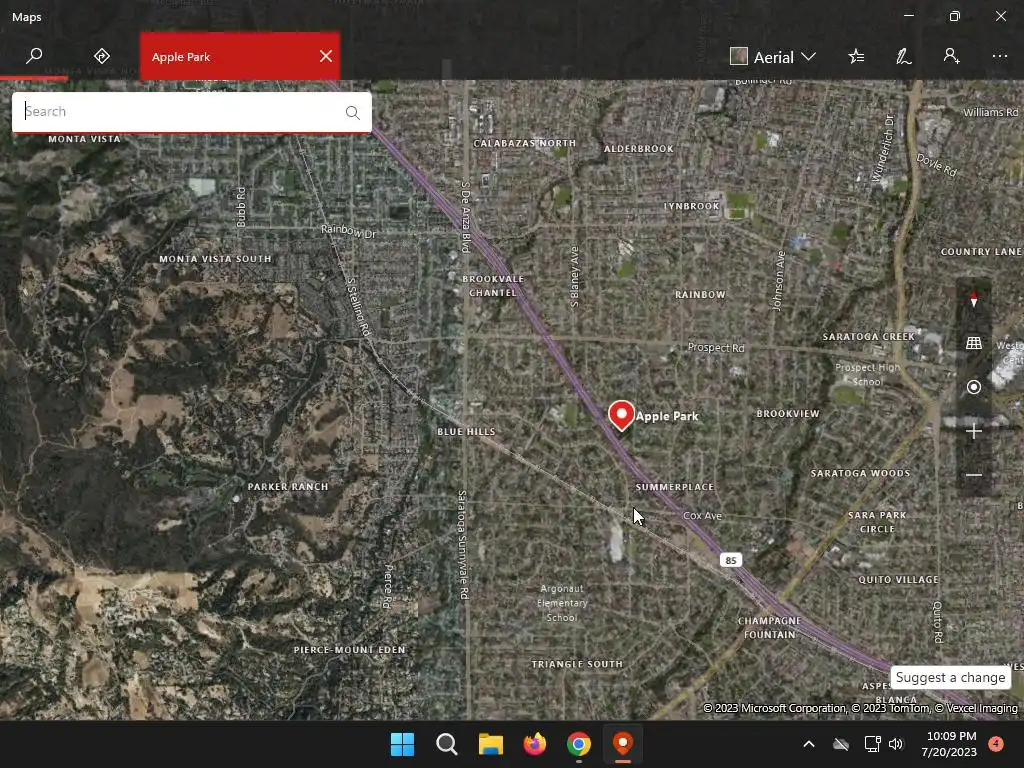This screenshot has width=1024, height=768.
Task: Click the Monta Vista South label
Action: [216, 259]
